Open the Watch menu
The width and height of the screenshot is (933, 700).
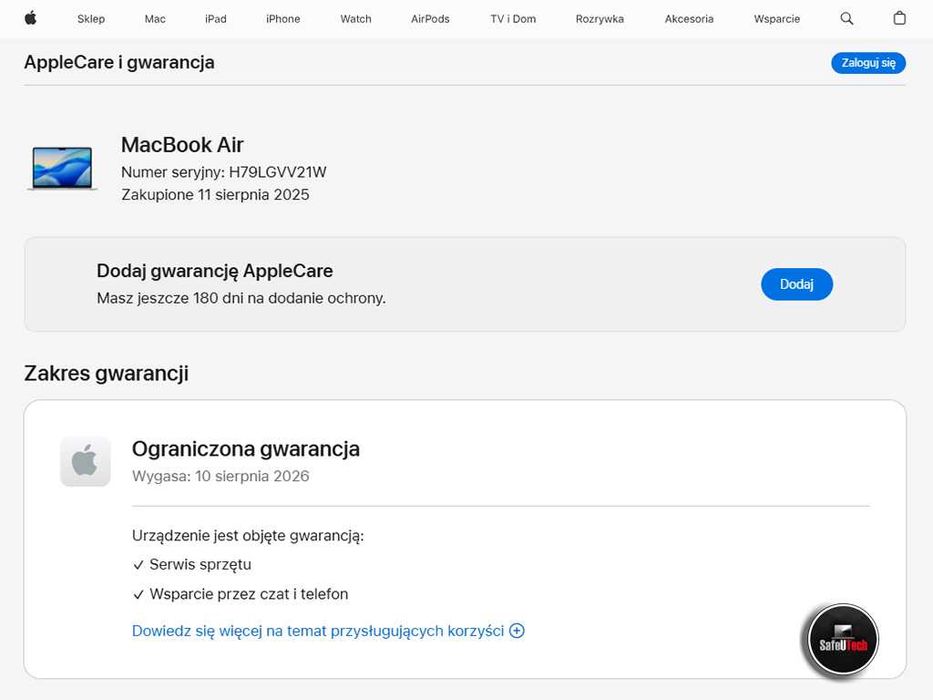click(x=355, y=19)
